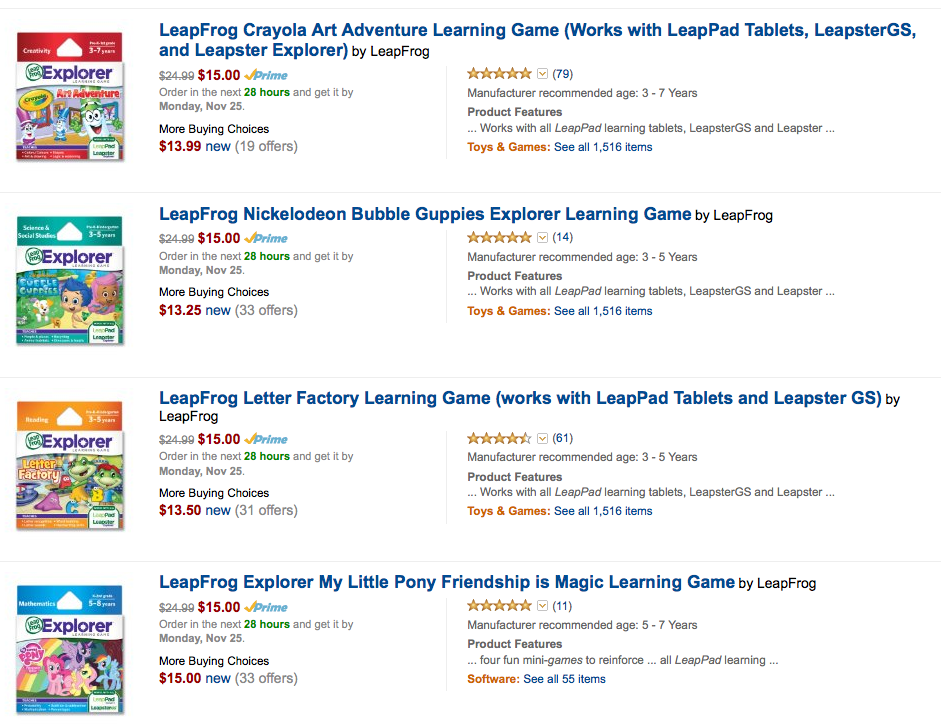
Task: Click star rating for Crayola Art Adventure
Action: click(499, 74)
